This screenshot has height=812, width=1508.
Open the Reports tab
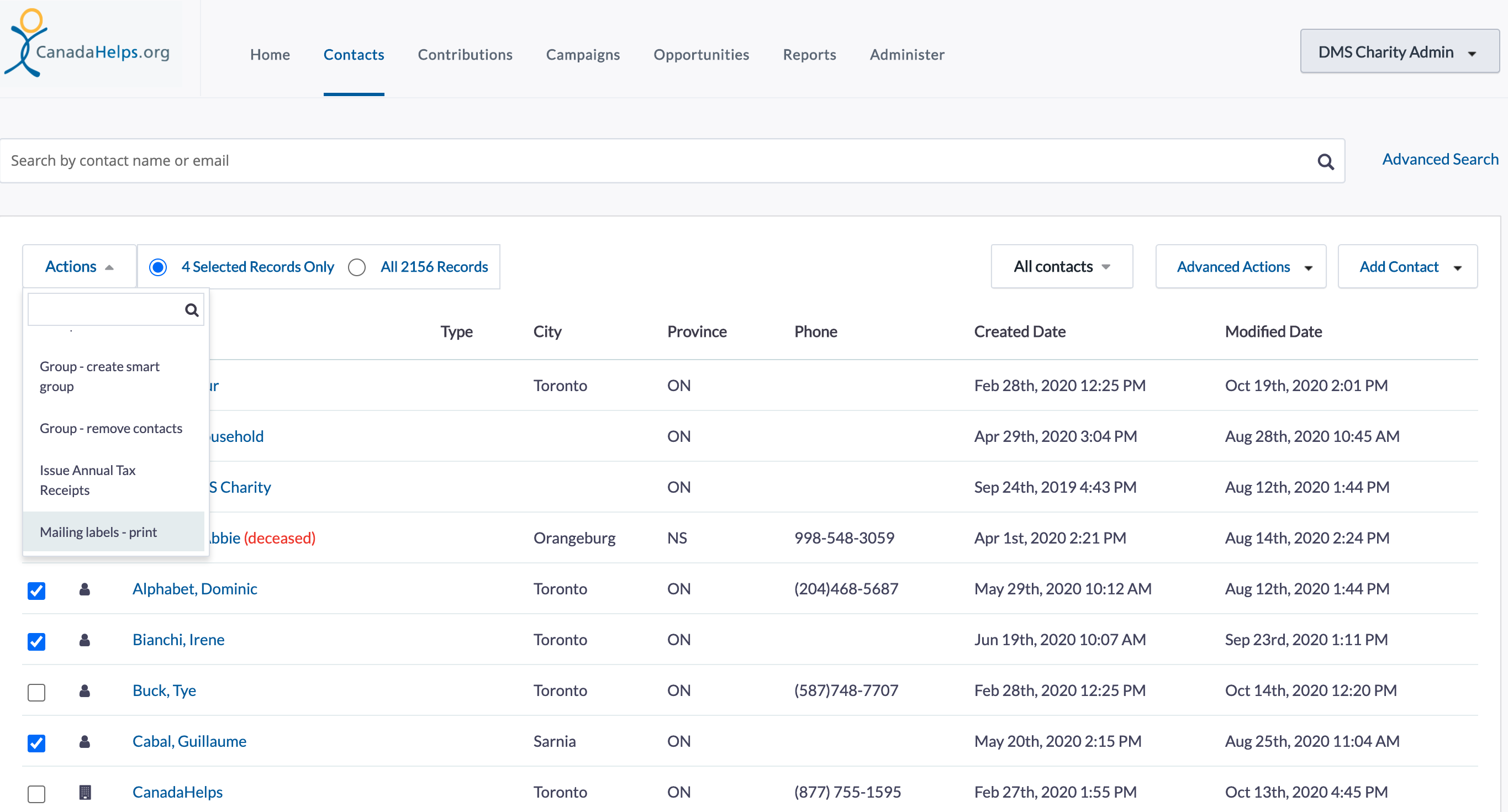(809, 55)
